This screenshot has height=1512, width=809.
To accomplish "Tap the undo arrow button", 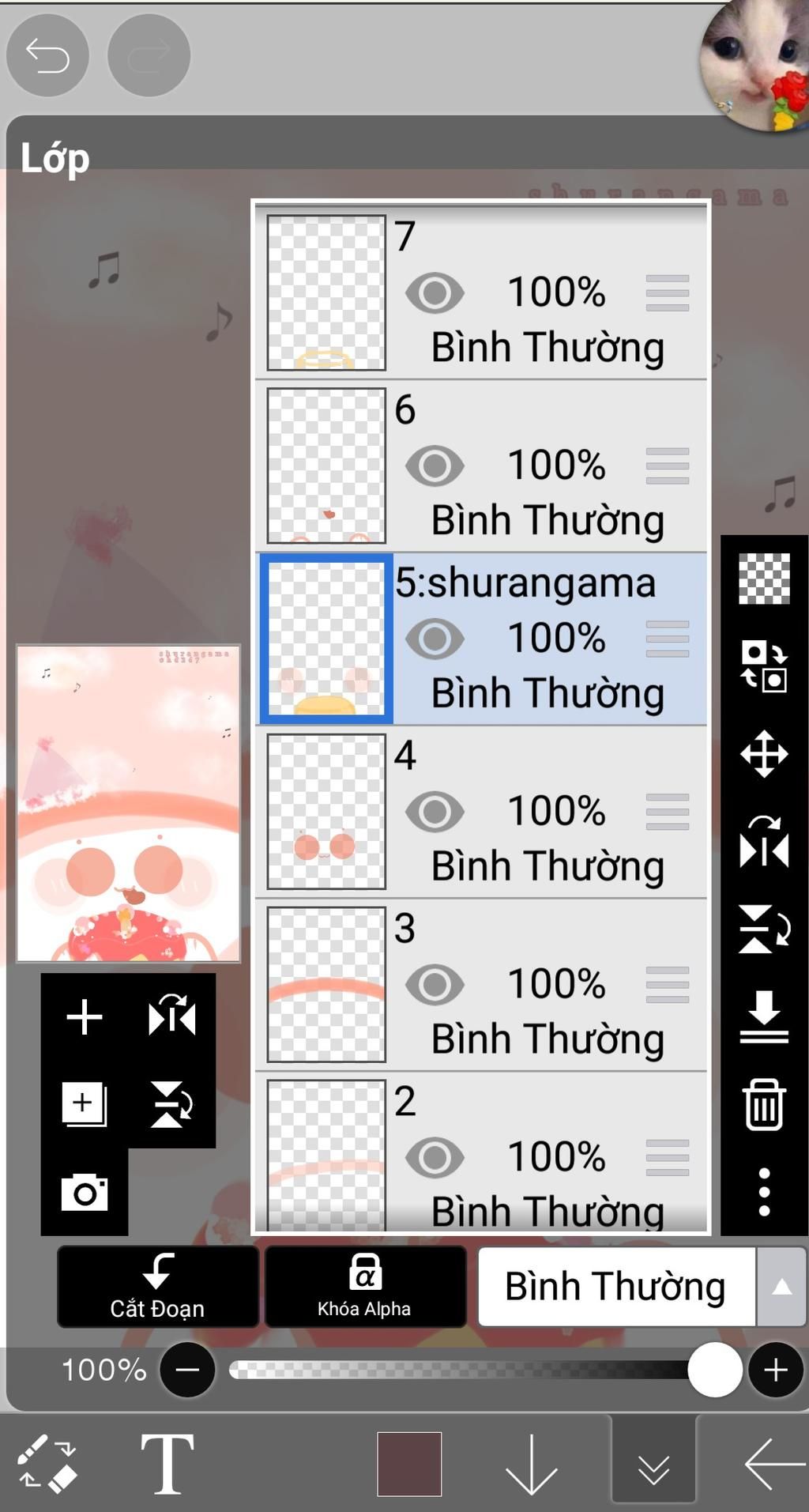I will click(47, 55).
